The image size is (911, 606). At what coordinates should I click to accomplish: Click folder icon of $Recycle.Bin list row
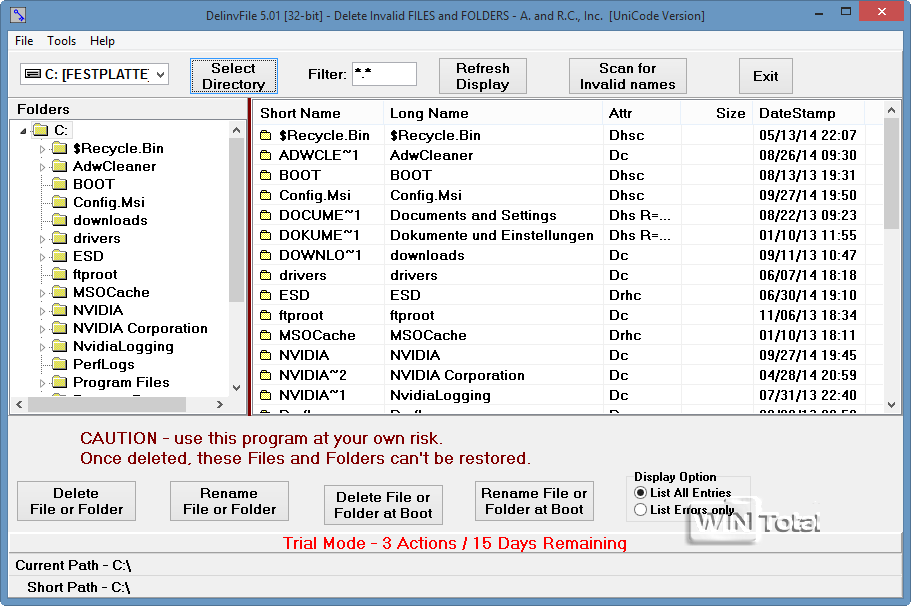click(x=266, y=135)
